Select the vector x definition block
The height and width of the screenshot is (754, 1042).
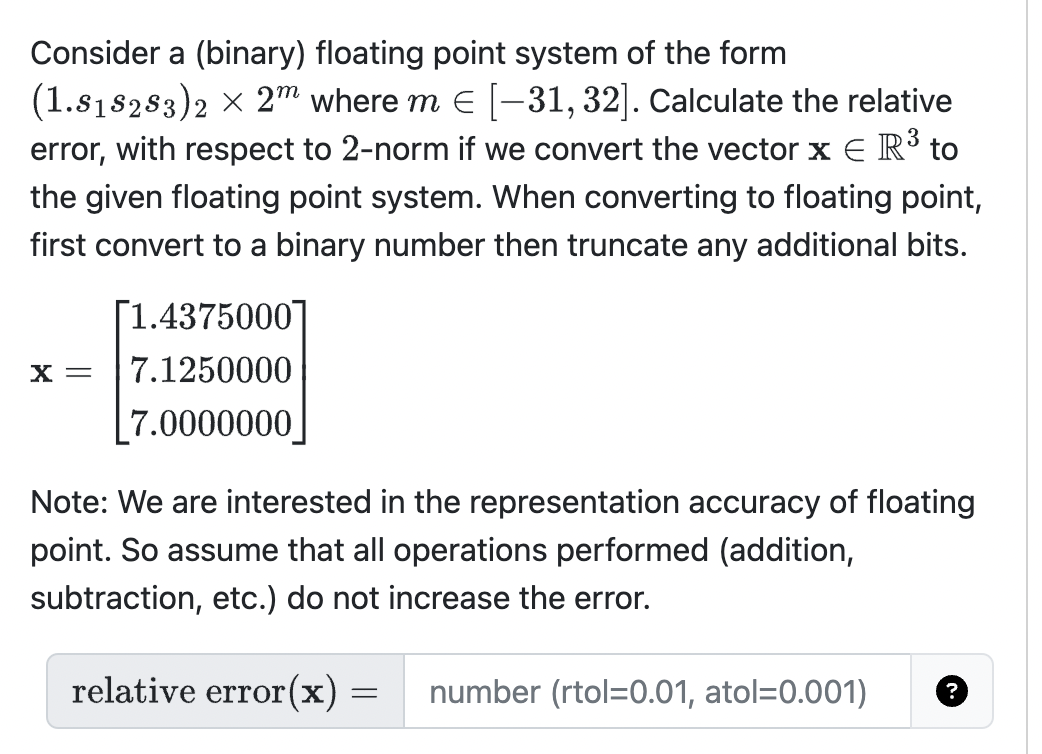click(170, 370)
